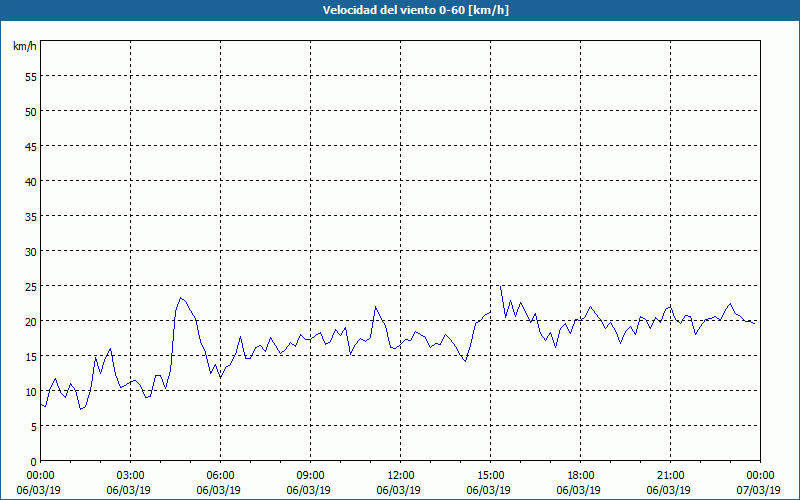Select the '06/03/19' date beneath the 09:00 label

[308, 490]
